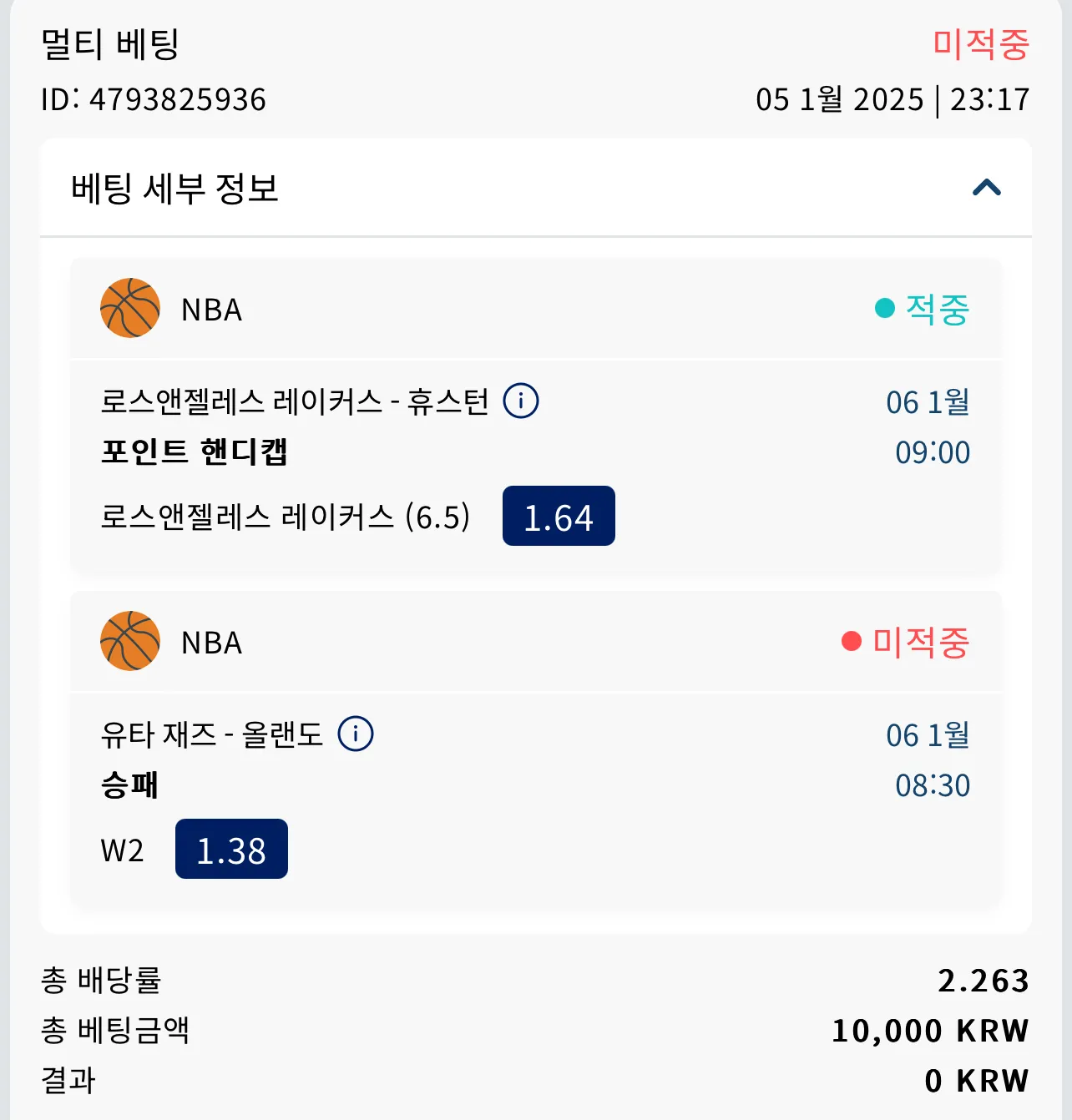Screen dimensions: 1072x1120
Task: Select the 1.38 odds button
Action: click(231, 849)
